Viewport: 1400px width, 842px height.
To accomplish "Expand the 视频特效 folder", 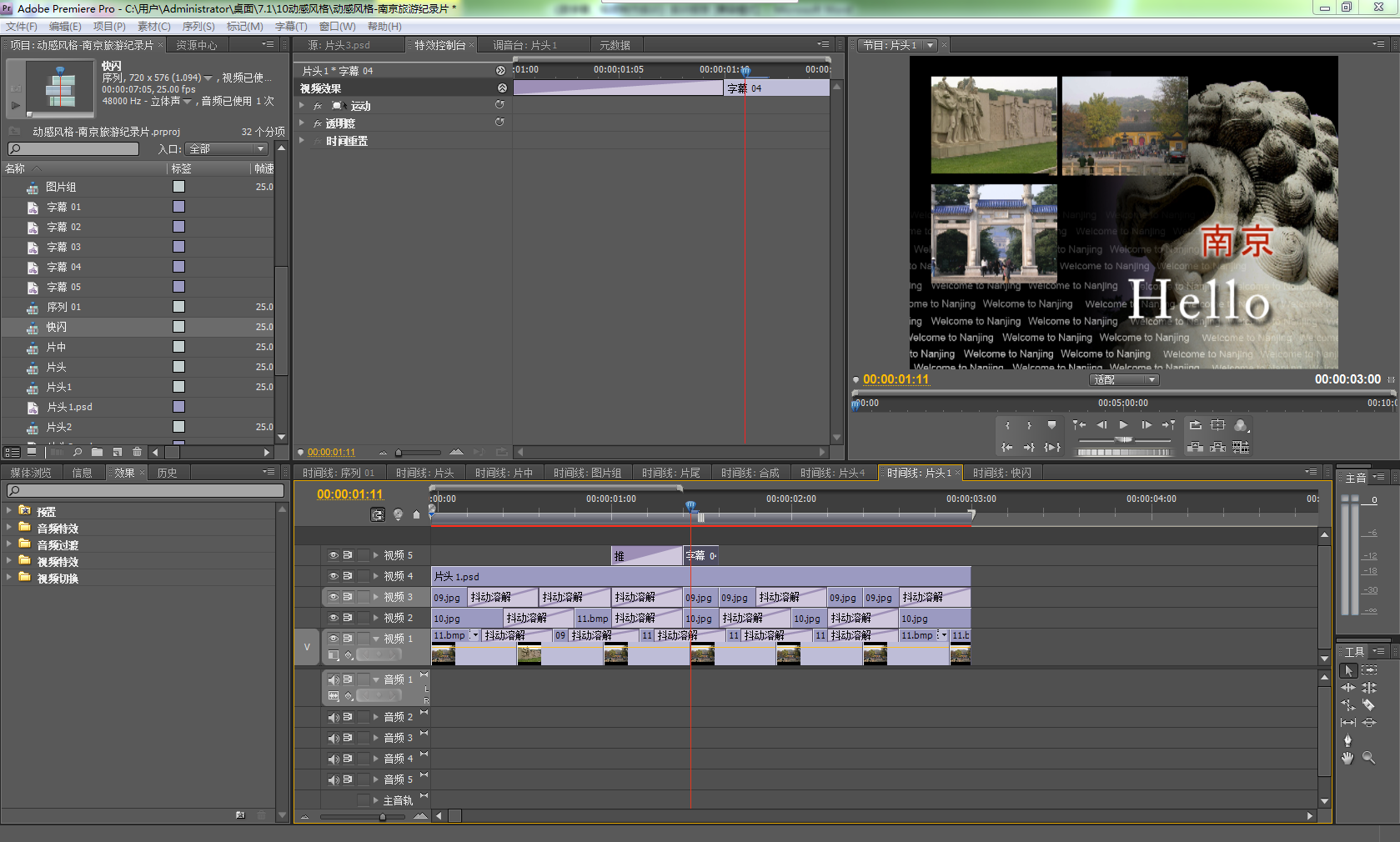I will [x=9, y=561].
